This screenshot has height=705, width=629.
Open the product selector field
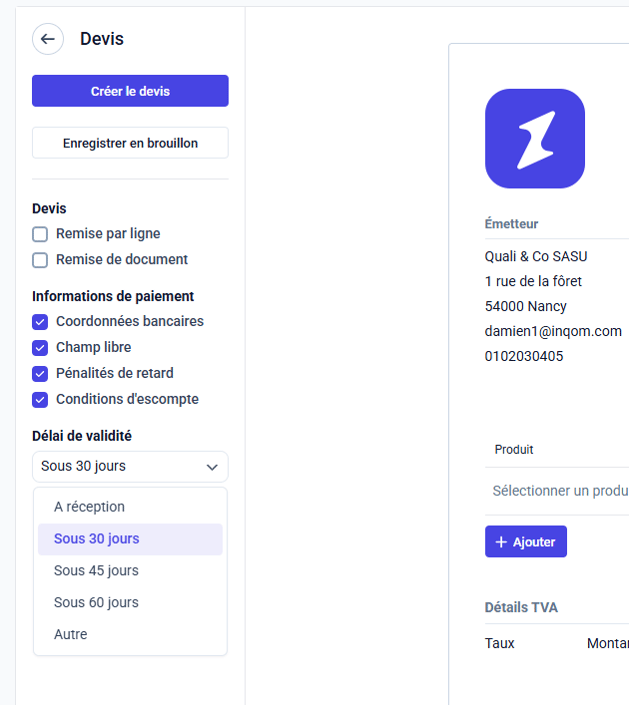click(x=560, y=491)
